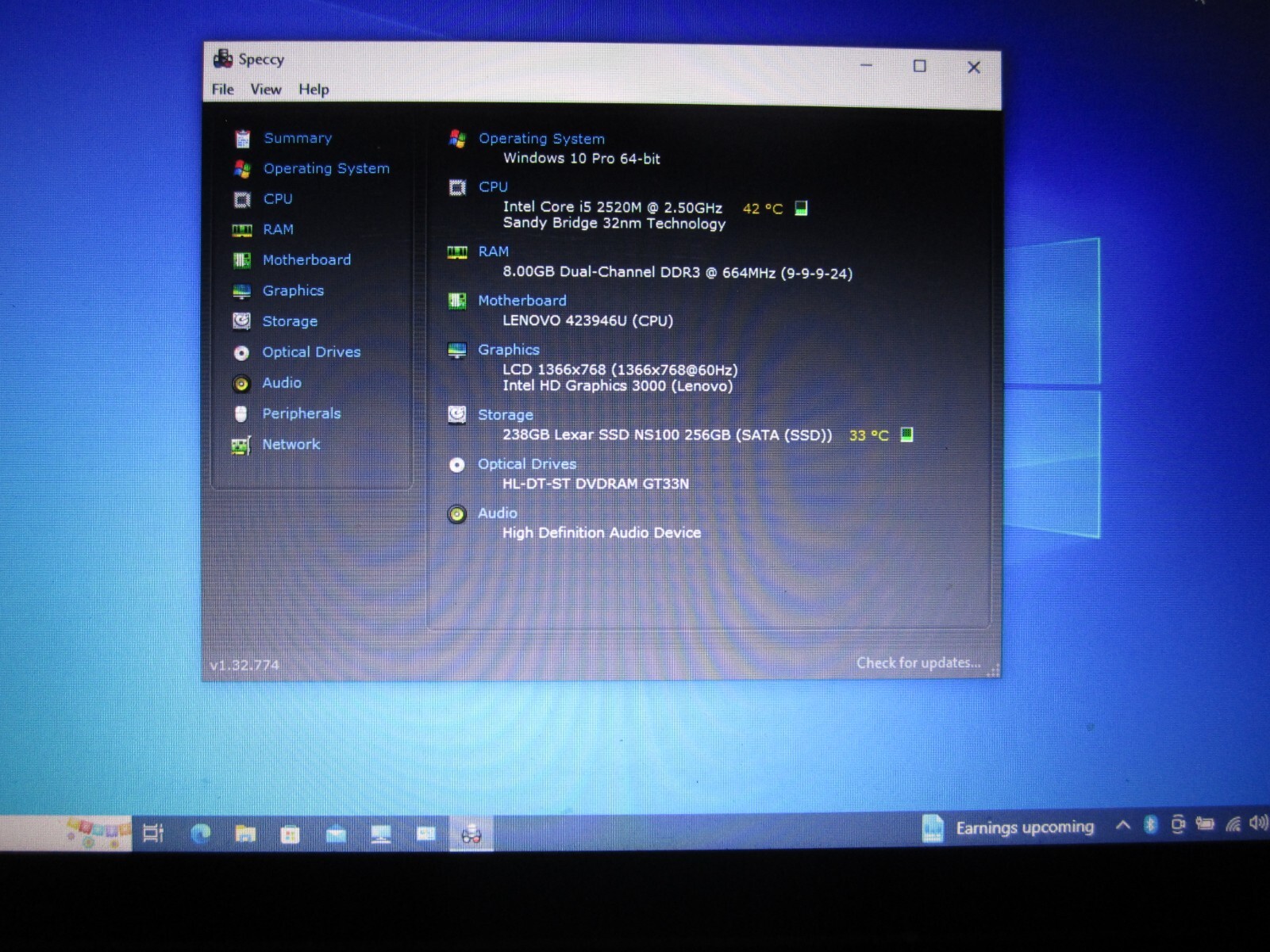Image resolution: width=1270 pixels, height=952 pixels.
Task: Click the monitor icon beside Graphics summary heading
Action: [x=457, y=351]
